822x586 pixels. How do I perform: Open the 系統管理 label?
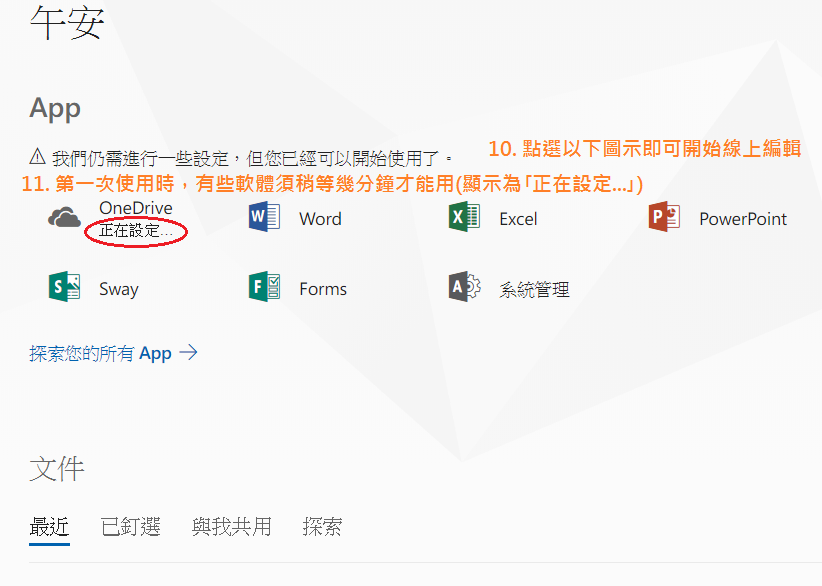click(534, 289)
